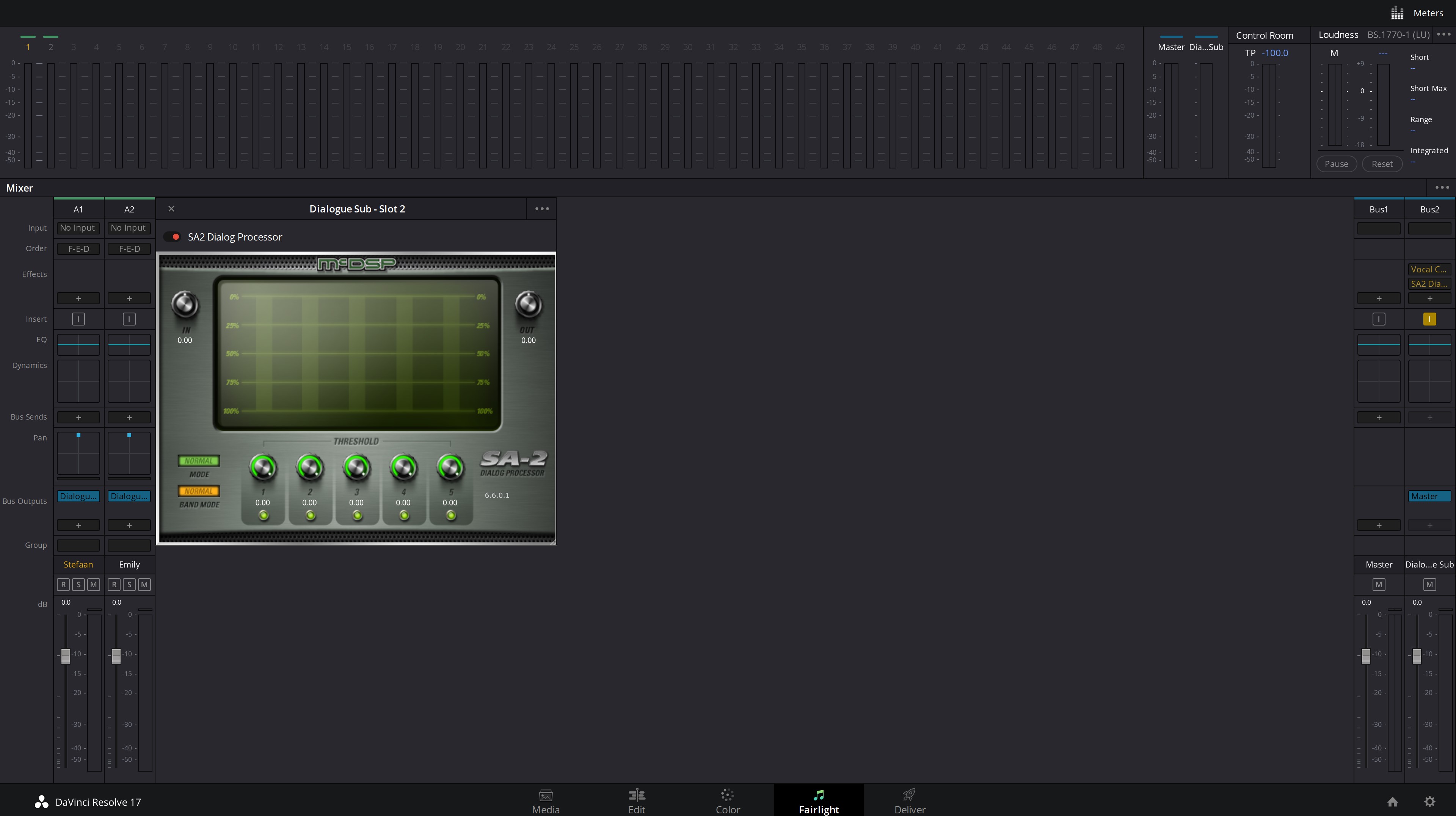Mute the Emily track
The width and height of the screenshot is (1456, 816).
145,585
